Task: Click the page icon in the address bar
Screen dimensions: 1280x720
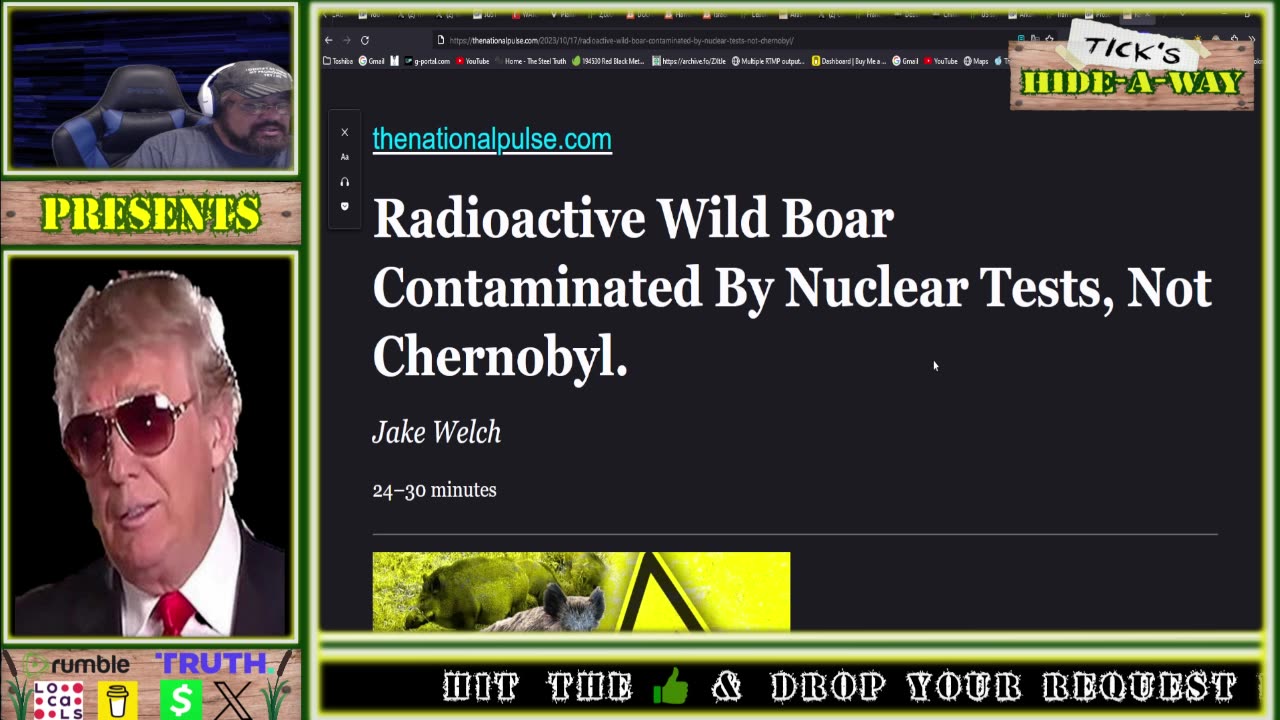Action: pos(440,40)
